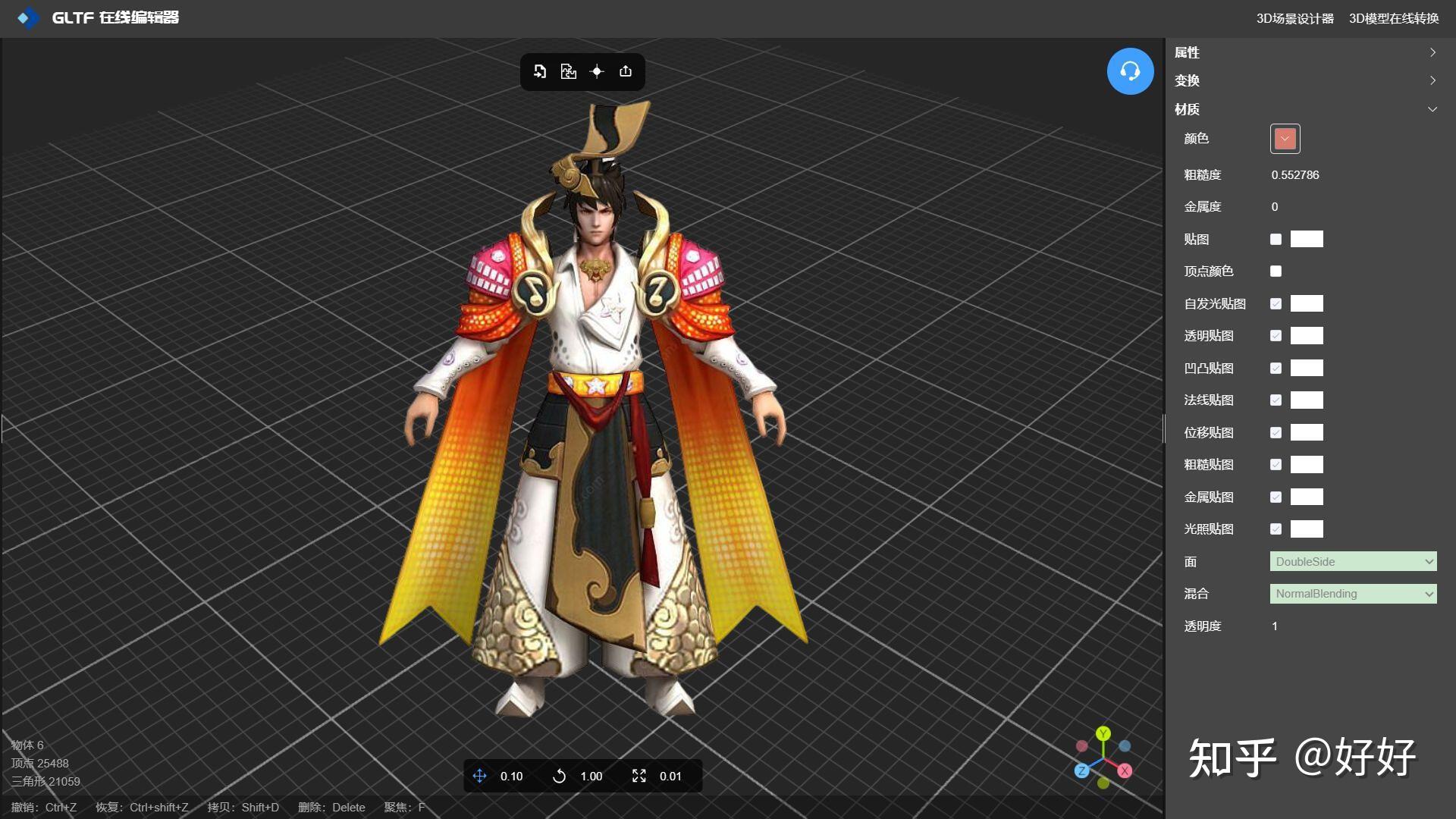
Task: Edit the scale snap value 0.01
Action: pyautogui.click(x=670, y=776)
